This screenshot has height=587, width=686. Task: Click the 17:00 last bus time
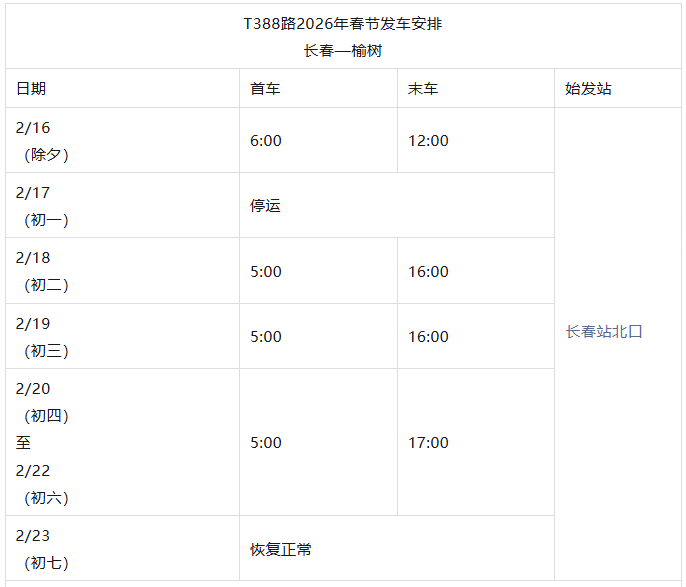428,443
